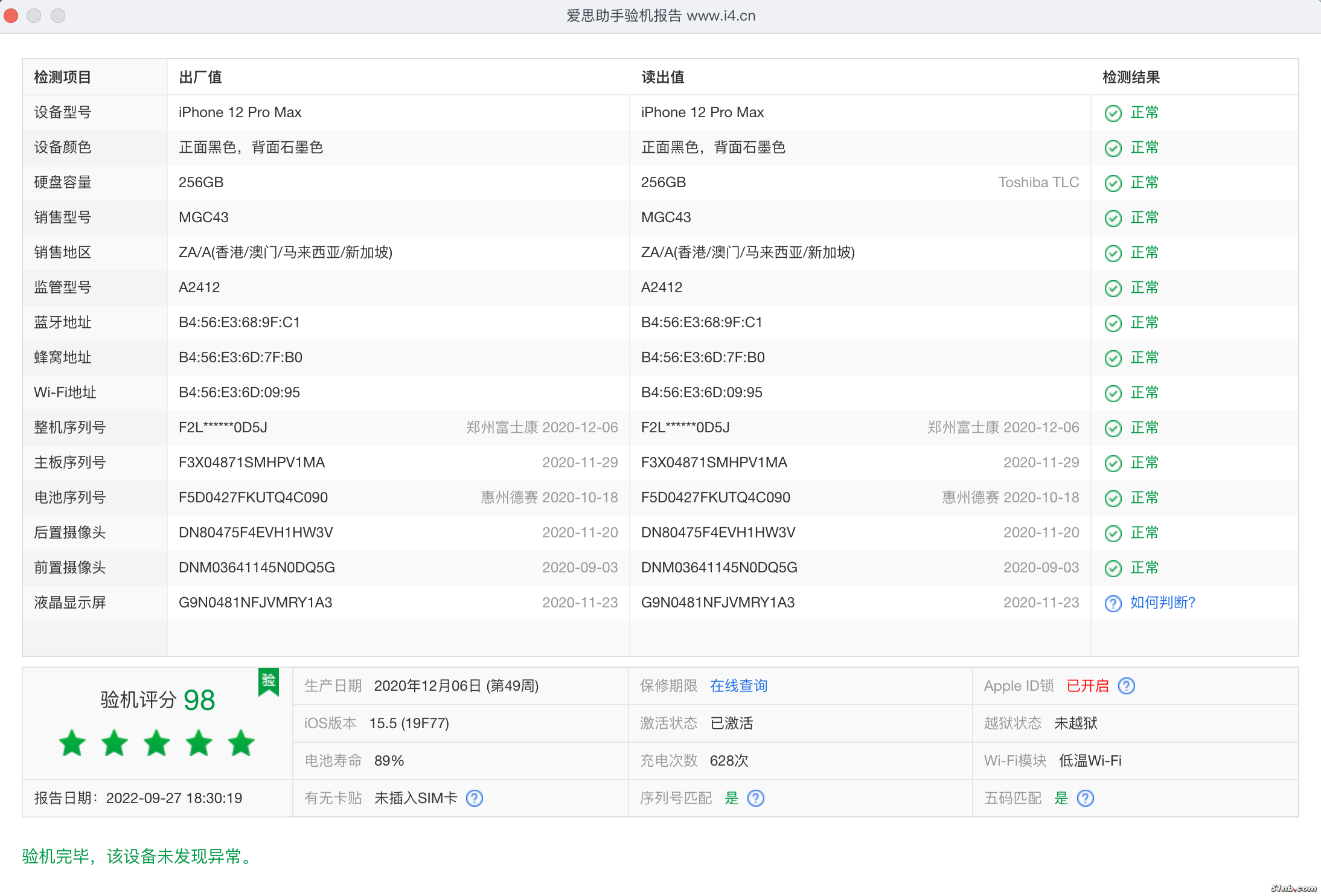Click green check icon for Wi-Fi地址
1321x896 pixels.
tap(1113, 393)
